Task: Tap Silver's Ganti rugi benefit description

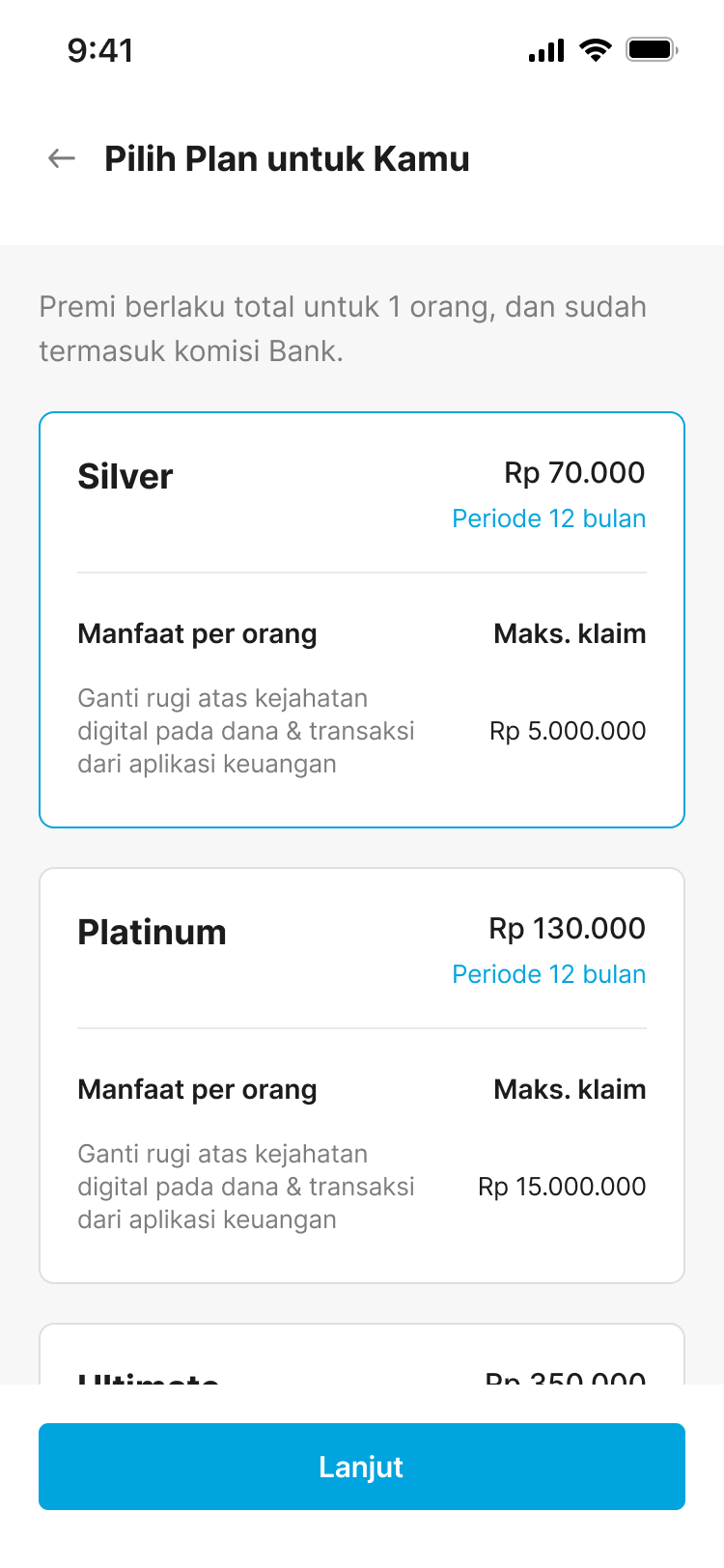Action: (246, 731)
